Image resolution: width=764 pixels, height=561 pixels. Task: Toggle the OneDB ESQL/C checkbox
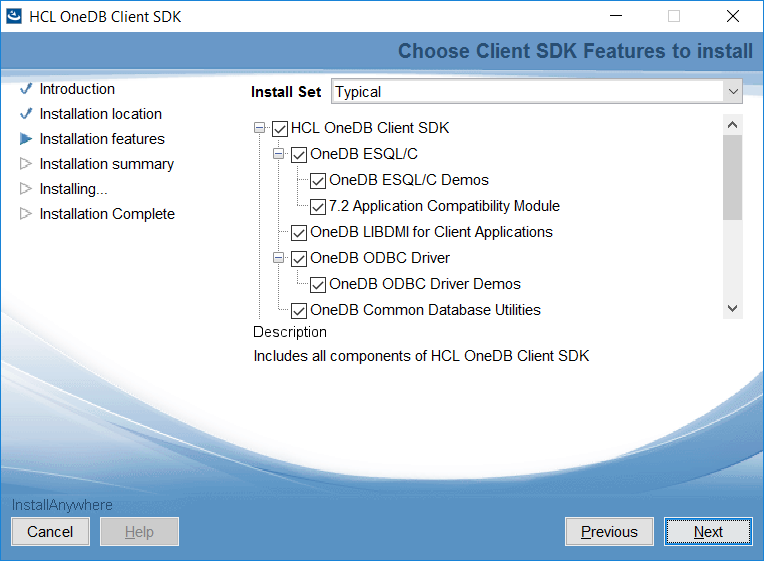pos(299,155)
